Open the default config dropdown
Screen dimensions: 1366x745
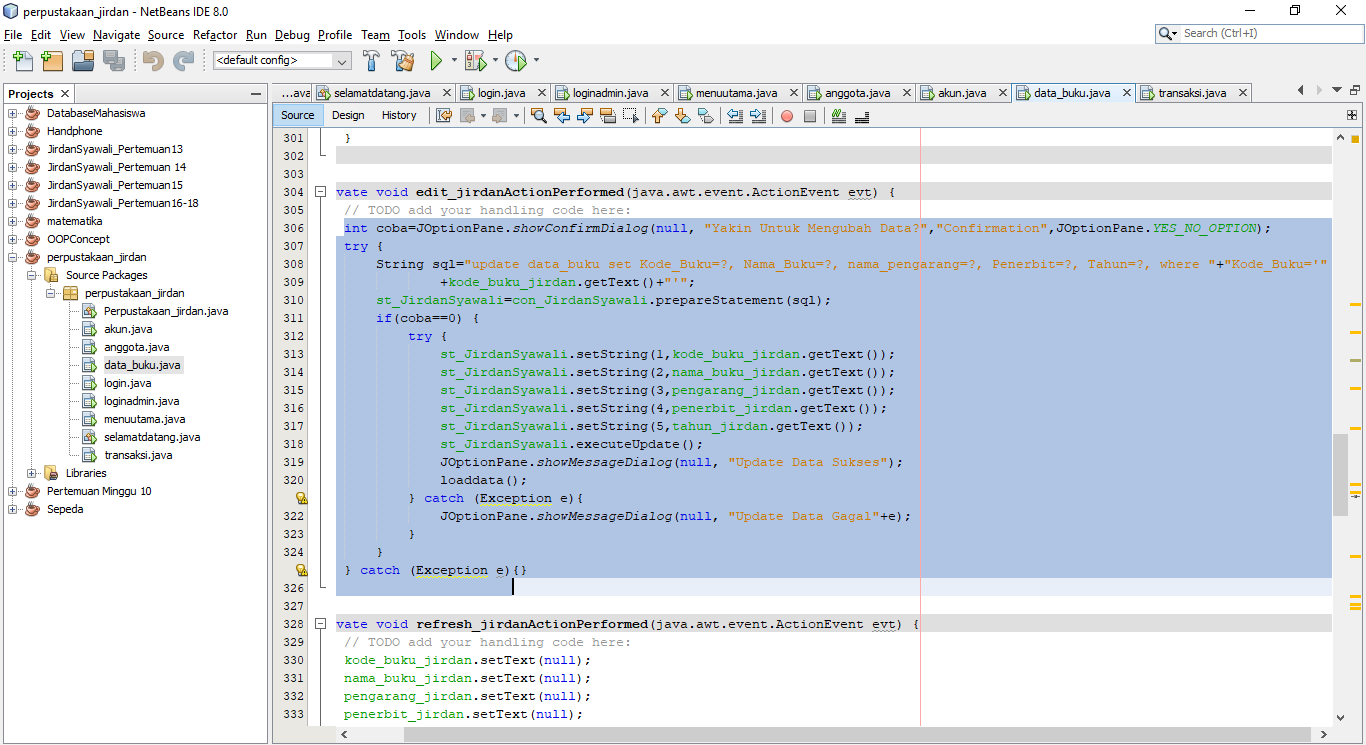pos(342,60)
